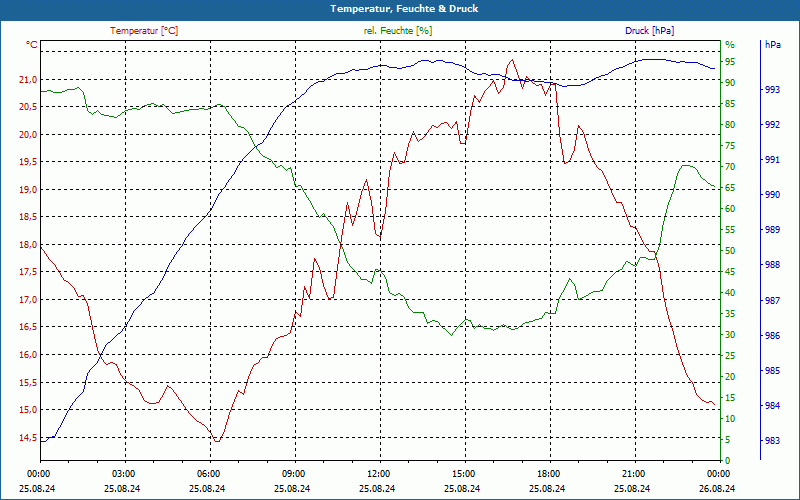Select the blue "Druck [hPa]" legend label
This screenshot has width=800, height=500.
coord(649,31)
